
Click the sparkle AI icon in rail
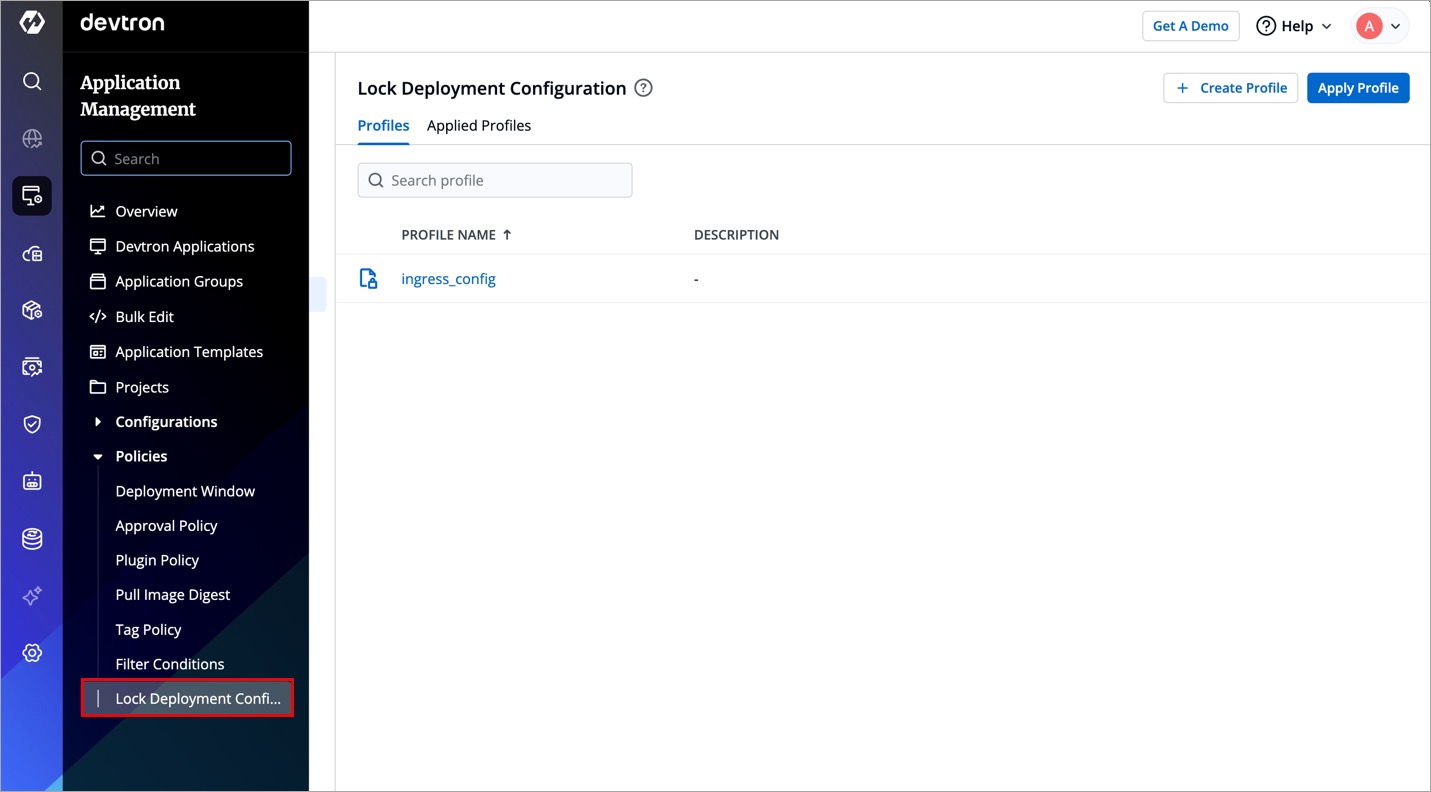point(32,596)
